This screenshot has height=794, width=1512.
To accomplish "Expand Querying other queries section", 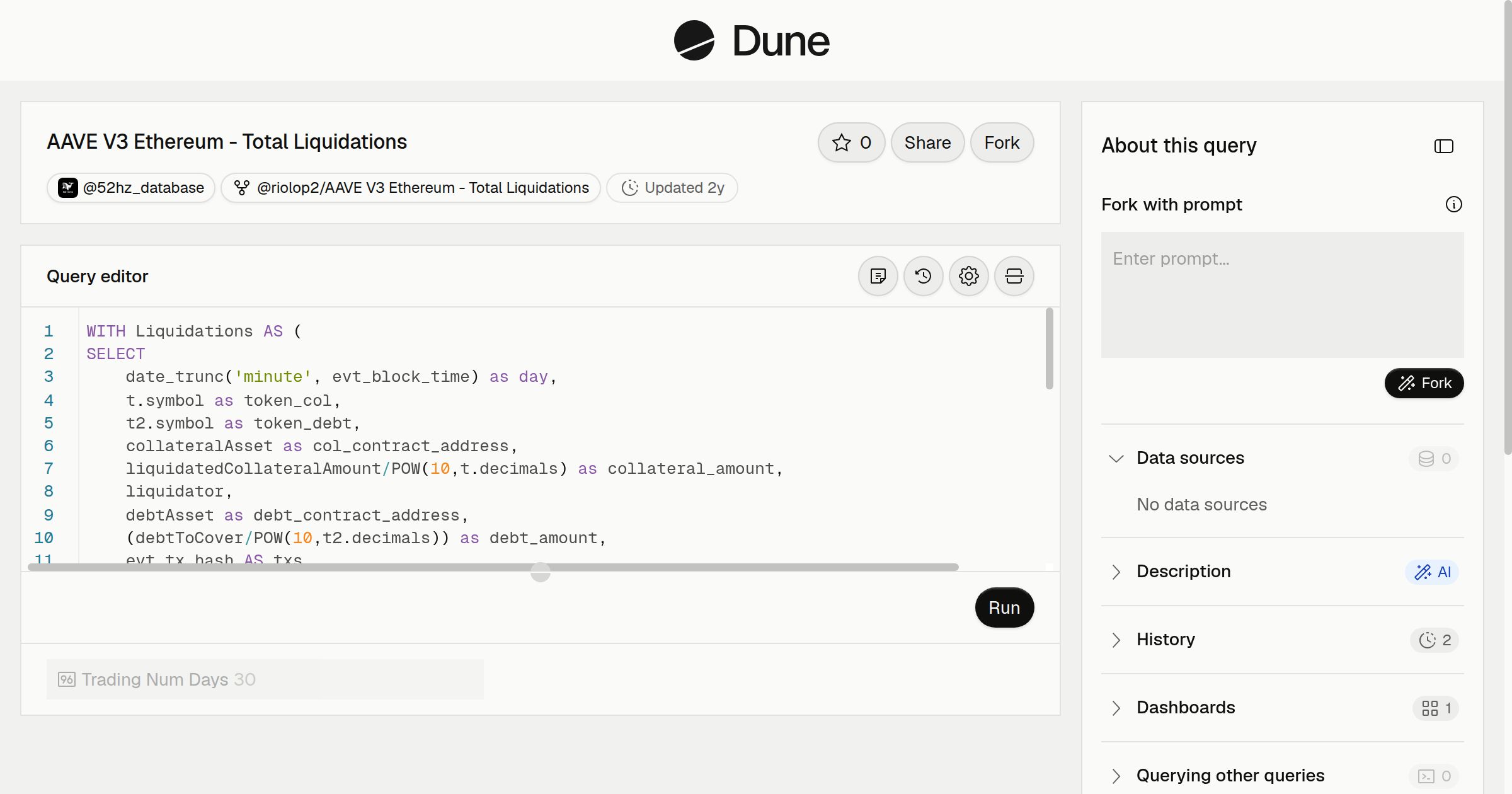I will [x=1116, y=776].
